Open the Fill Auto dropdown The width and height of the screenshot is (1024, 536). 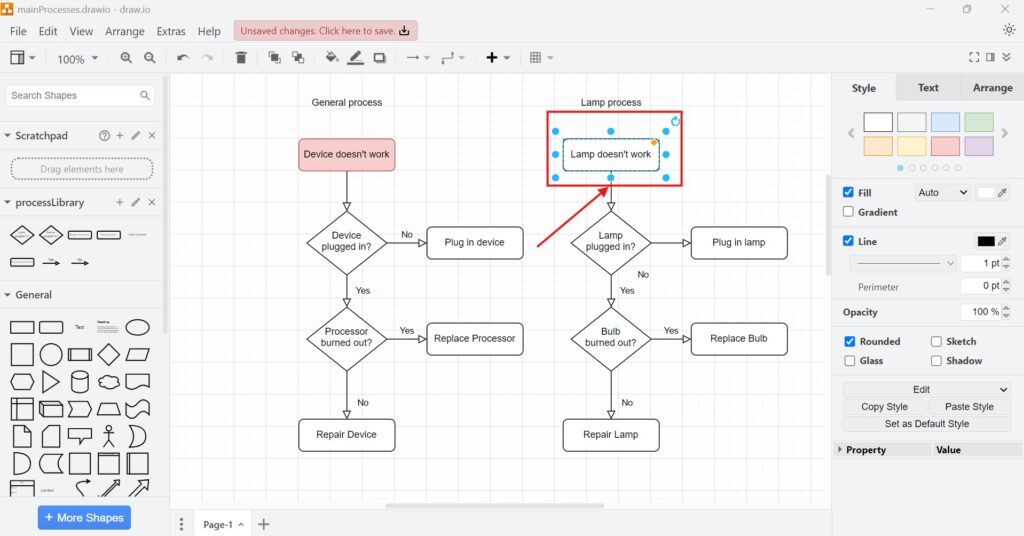tap(942, 192)
